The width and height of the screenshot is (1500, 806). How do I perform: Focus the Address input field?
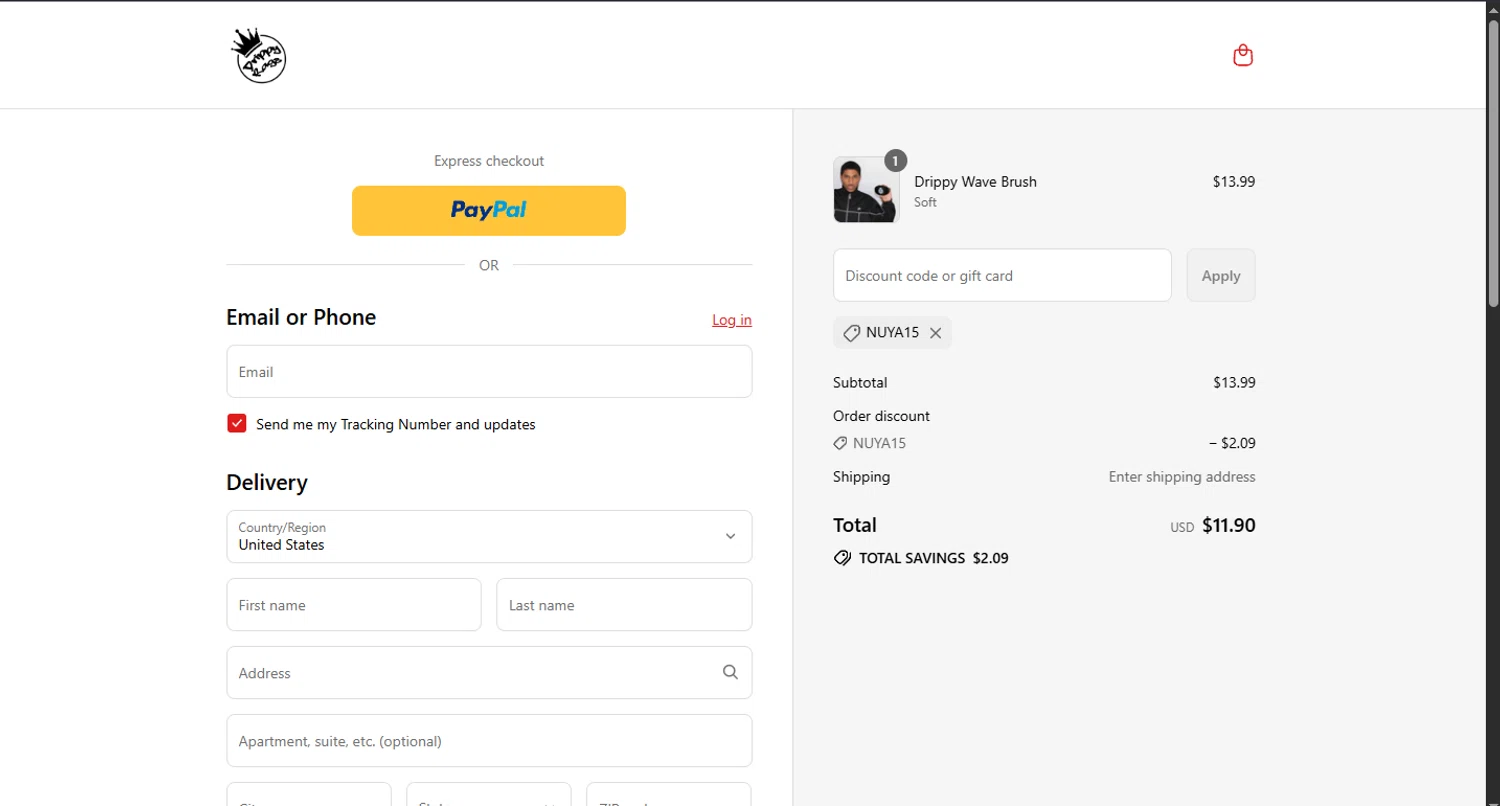pos(489,673)
